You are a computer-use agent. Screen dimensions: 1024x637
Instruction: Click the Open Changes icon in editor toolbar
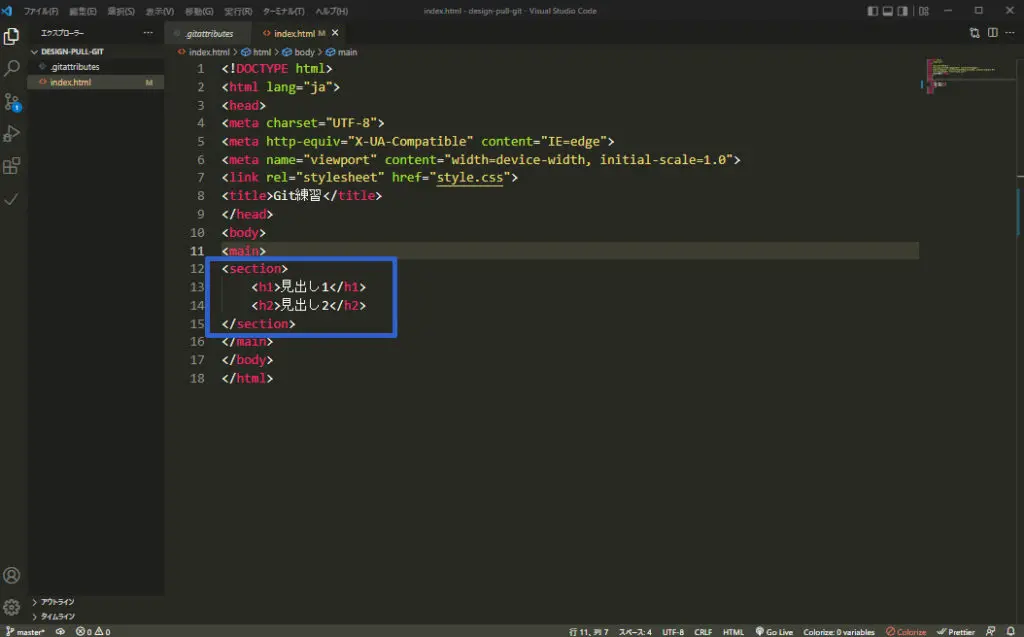pos(975,33)
